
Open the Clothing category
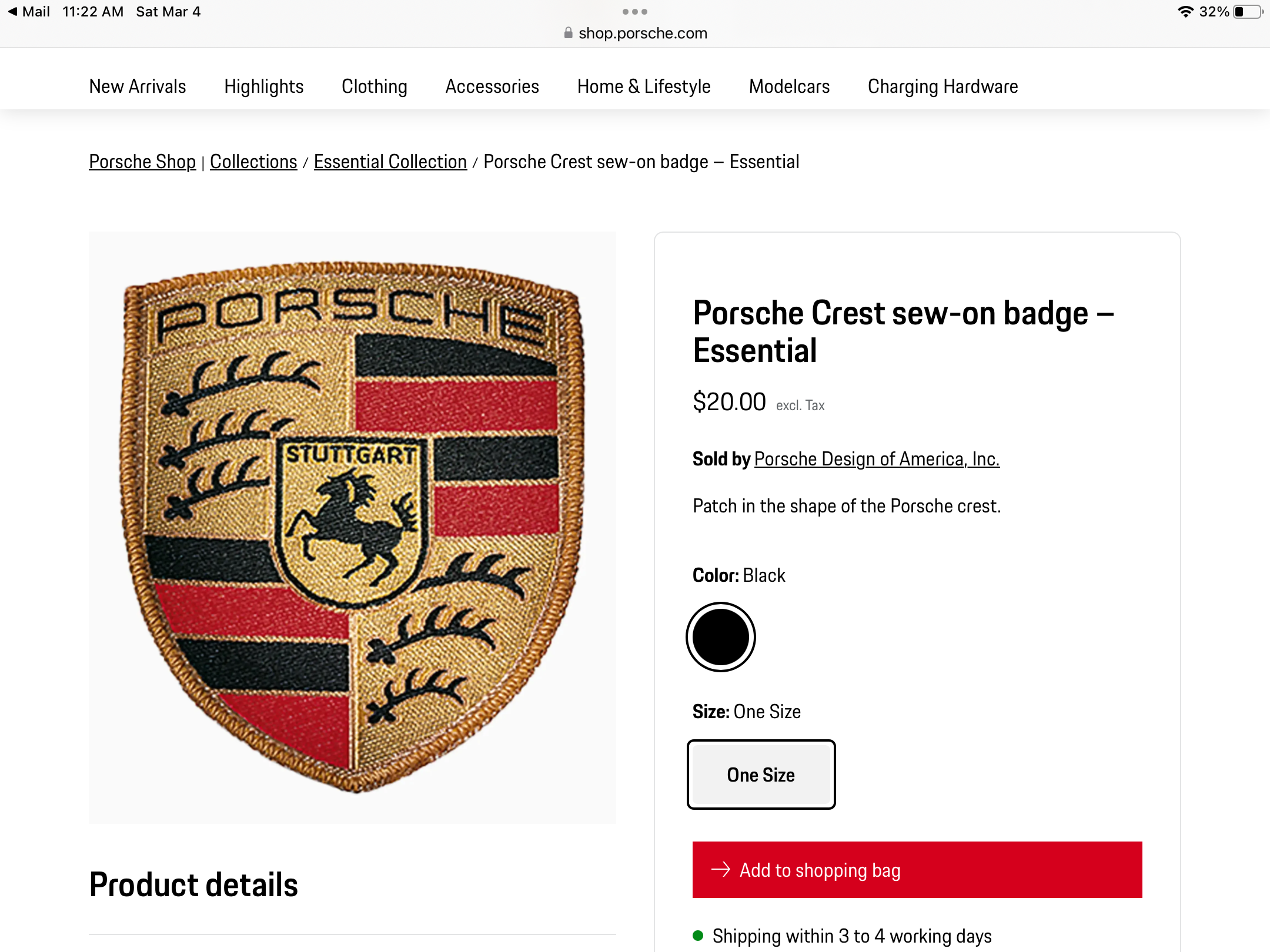pos(374,86)
